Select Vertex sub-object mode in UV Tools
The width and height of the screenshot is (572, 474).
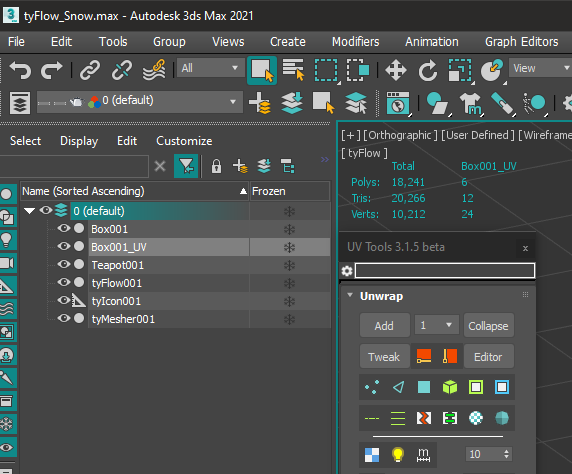click(x=372, y=387)
